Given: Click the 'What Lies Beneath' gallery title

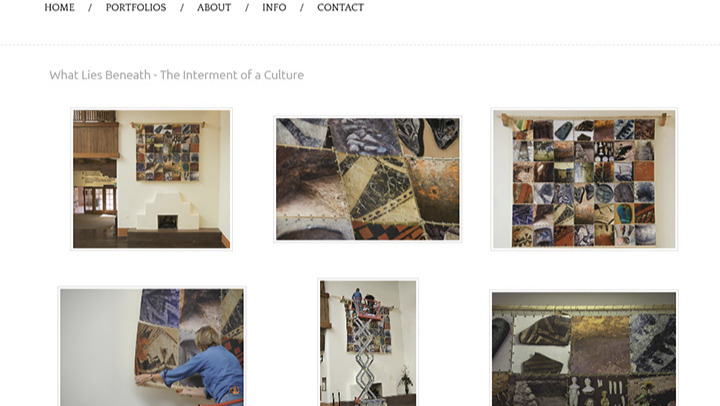Looking at the screenshot, I should click(x=176, y=75).
